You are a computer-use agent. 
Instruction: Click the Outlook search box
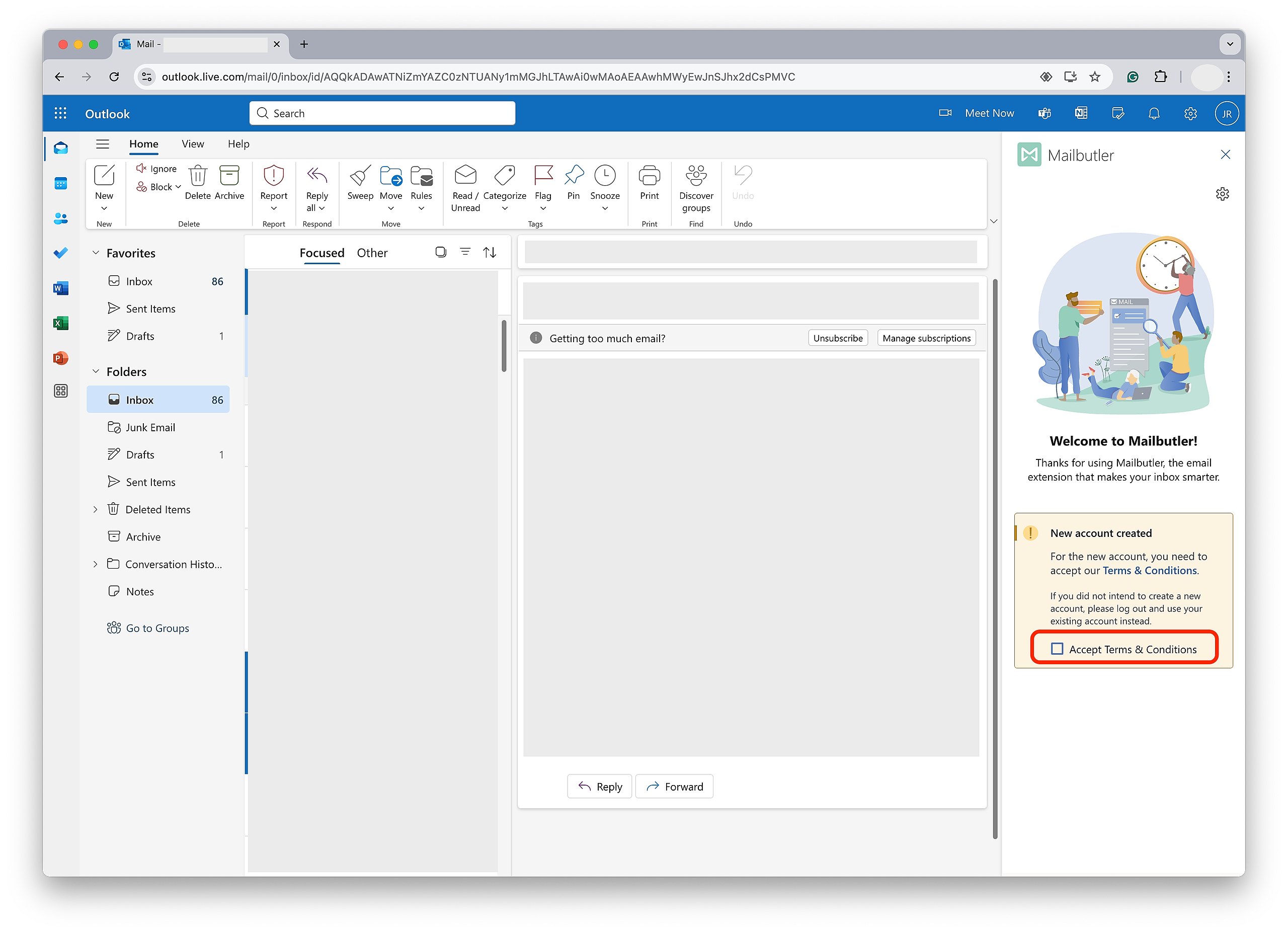coord(382,113)
